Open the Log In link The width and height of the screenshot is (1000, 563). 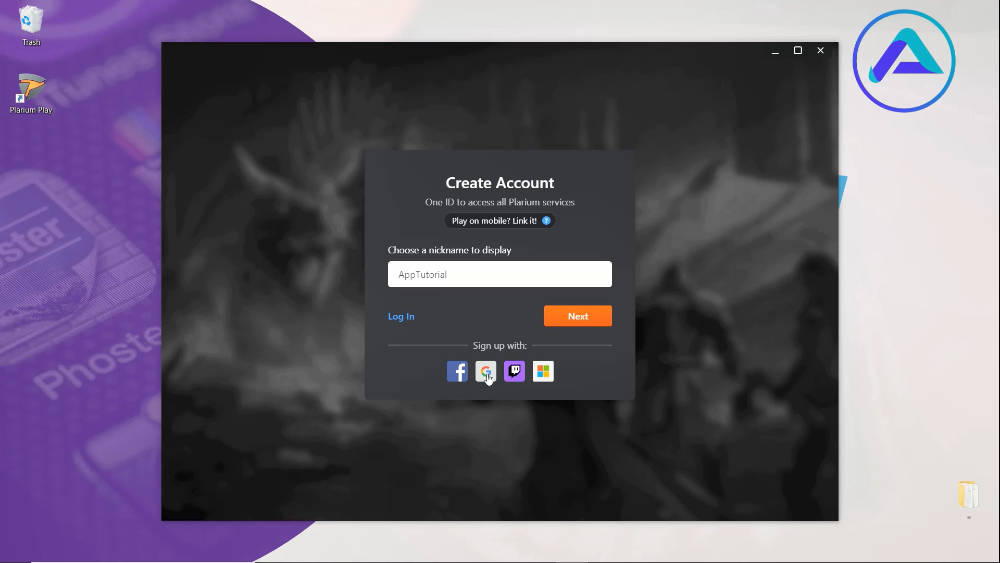[401, 316]
